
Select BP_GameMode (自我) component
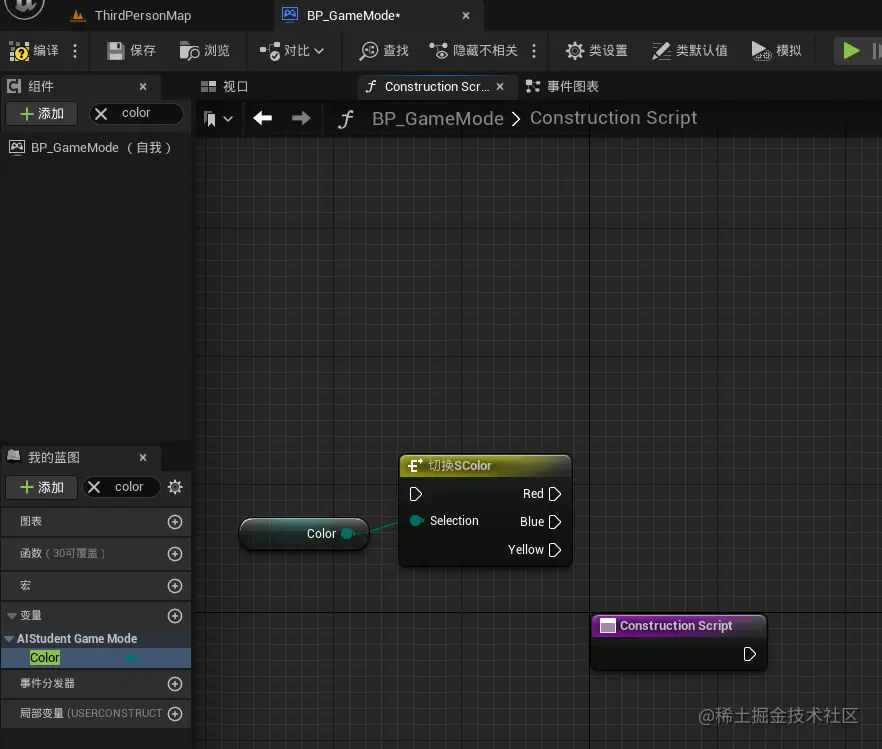96,147
